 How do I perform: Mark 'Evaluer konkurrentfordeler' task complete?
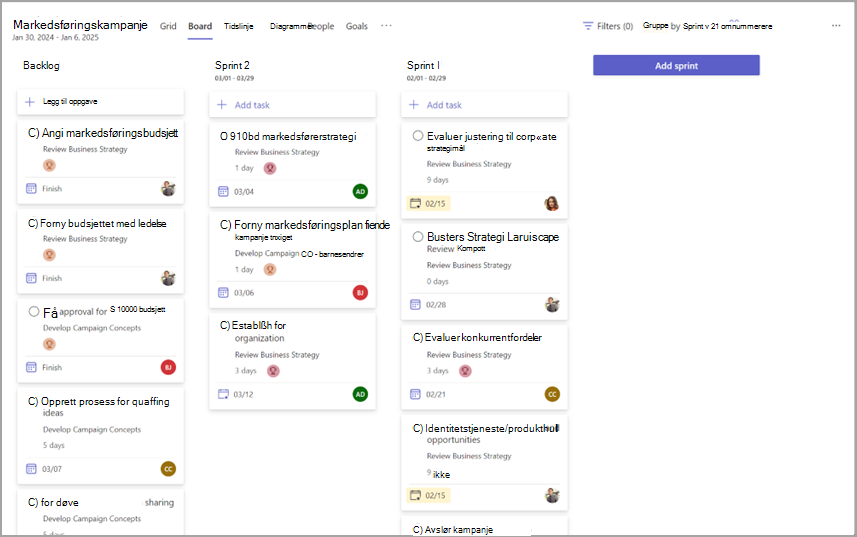click(x=418, y=338)
